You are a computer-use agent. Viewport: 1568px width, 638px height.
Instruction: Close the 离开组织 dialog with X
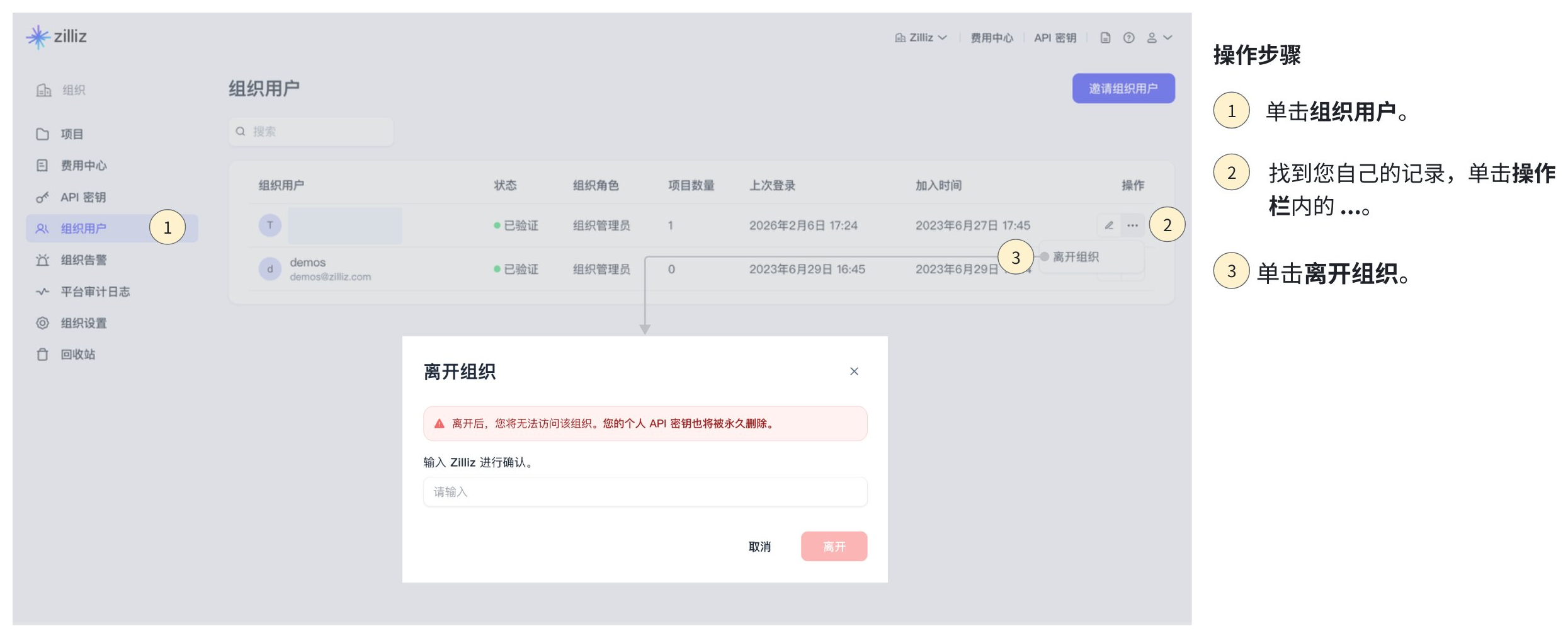tap(854, 372)
